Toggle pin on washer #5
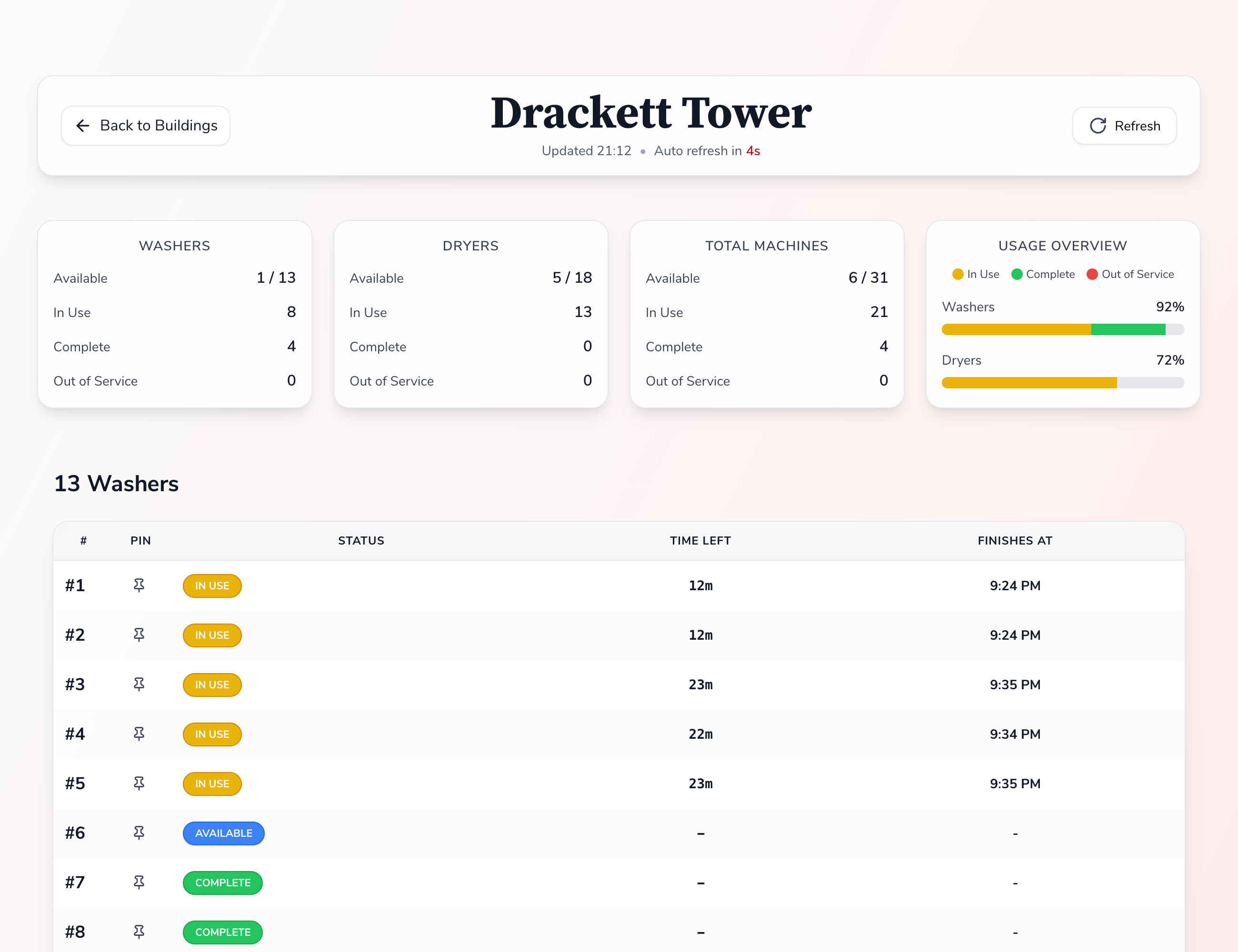 139,783
